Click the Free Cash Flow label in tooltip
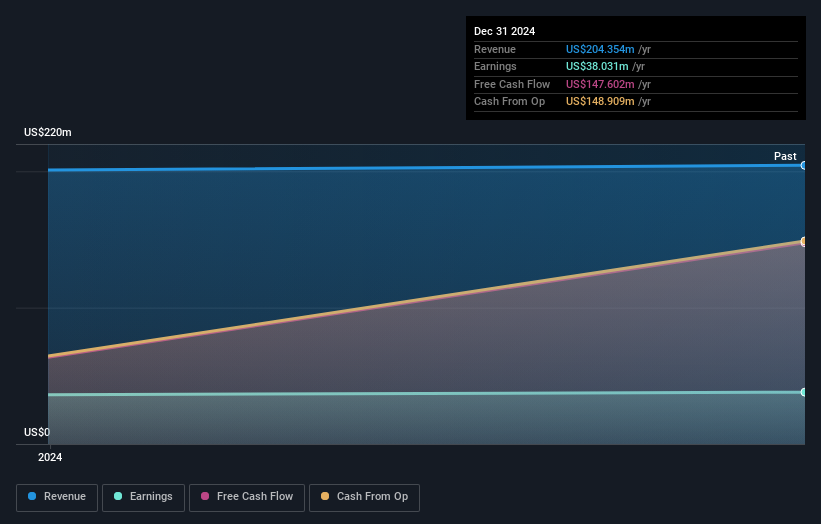The image size is (821, 524). (512, 84)
